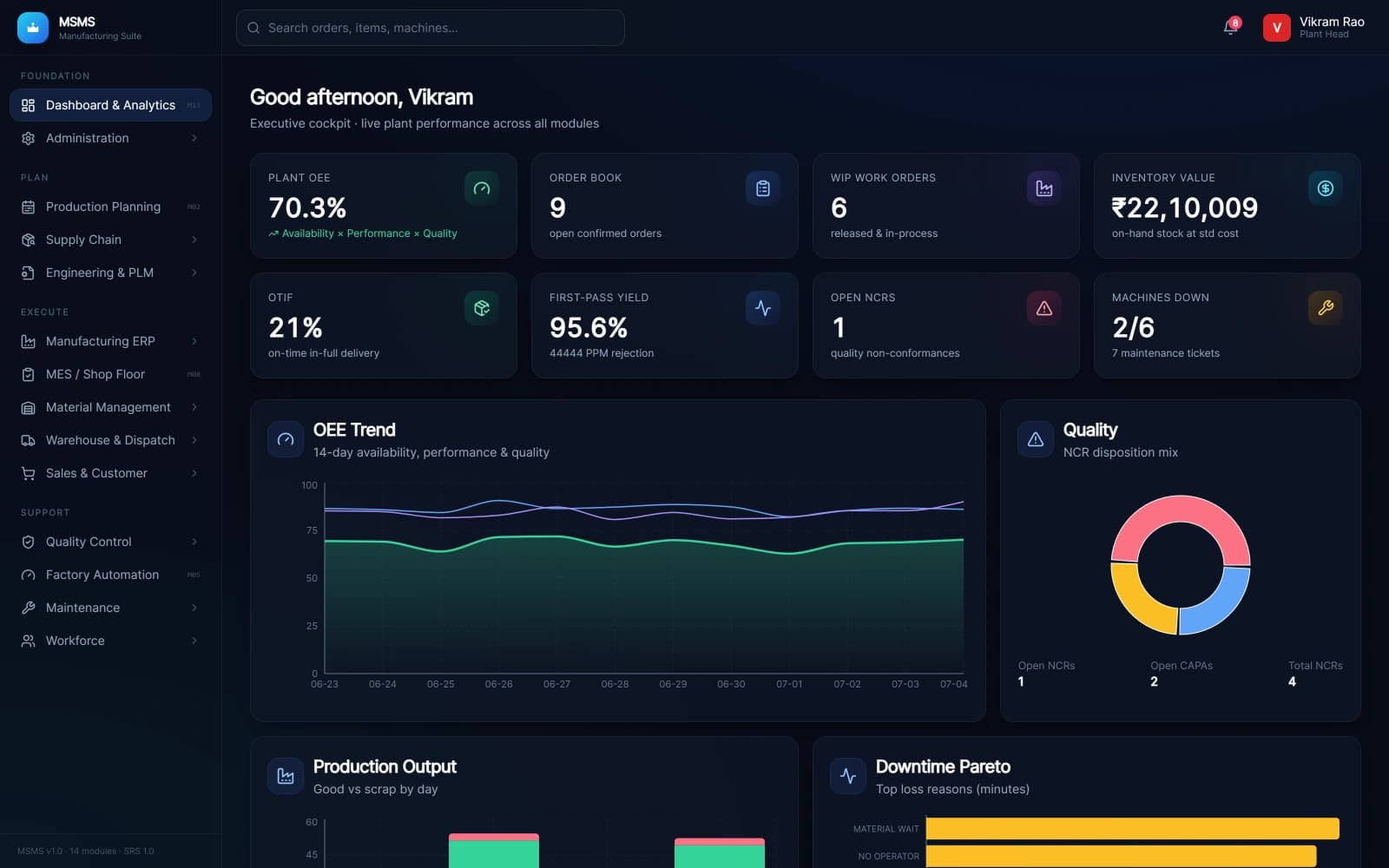Expand the Workforce chevron
Screen dimensions: 1389x868
pyautogui.click(x=194, y=641)
